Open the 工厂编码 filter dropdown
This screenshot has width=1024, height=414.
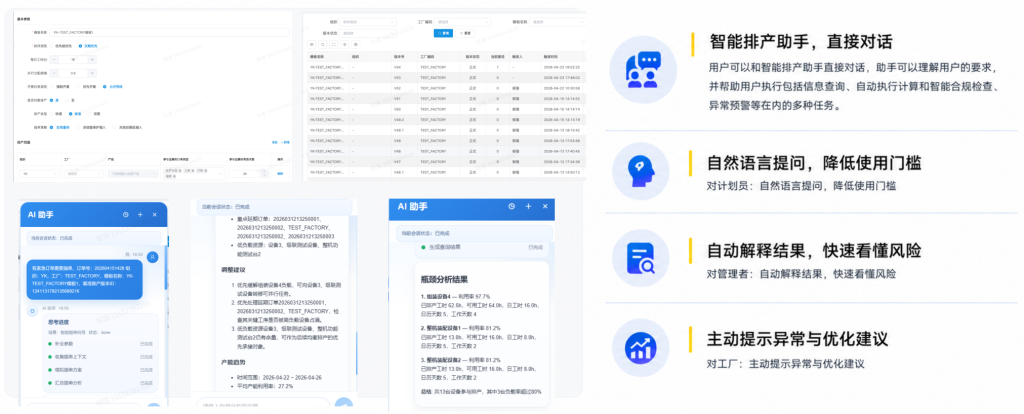462,22
